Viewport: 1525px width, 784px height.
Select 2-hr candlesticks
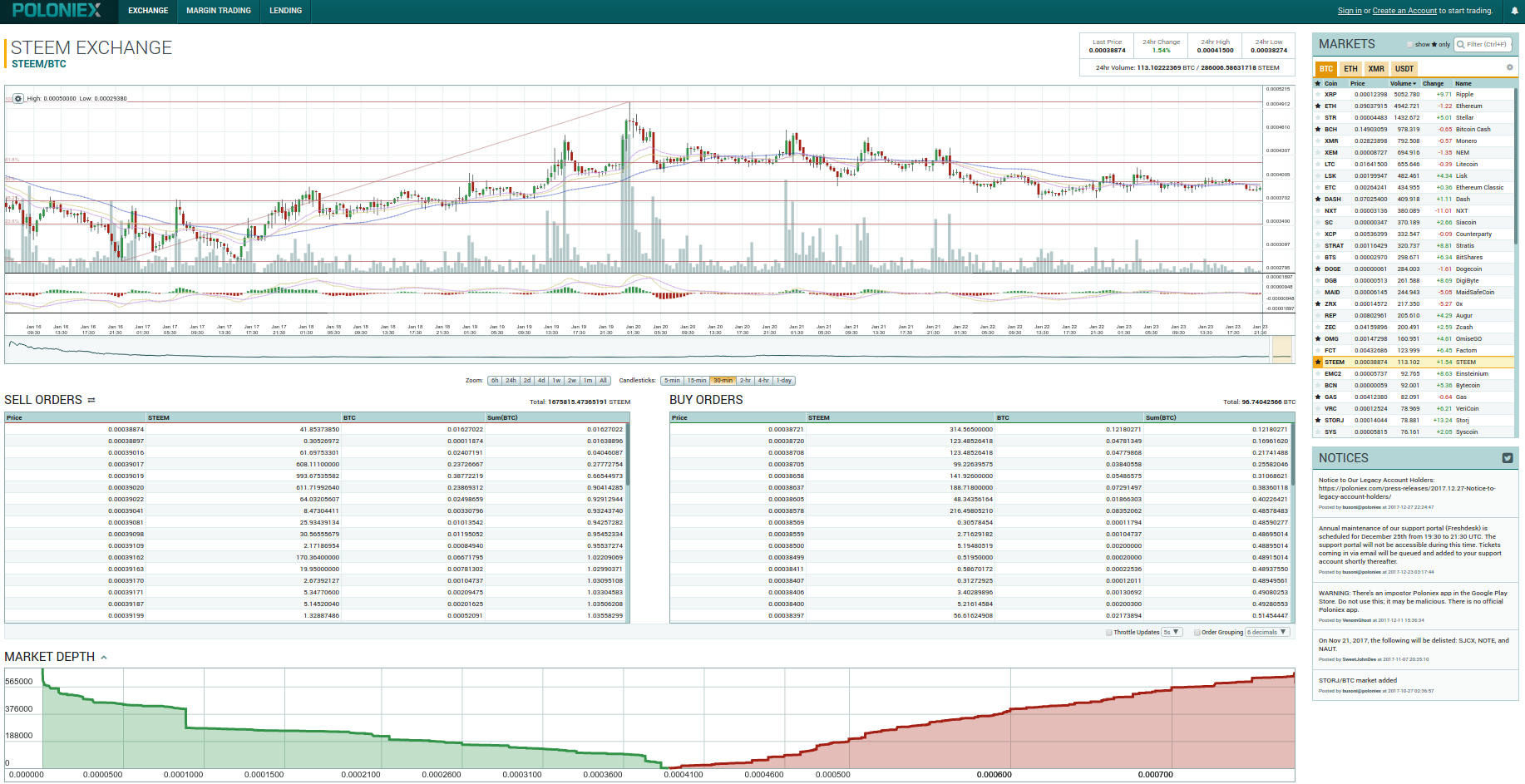pos(745,381)
